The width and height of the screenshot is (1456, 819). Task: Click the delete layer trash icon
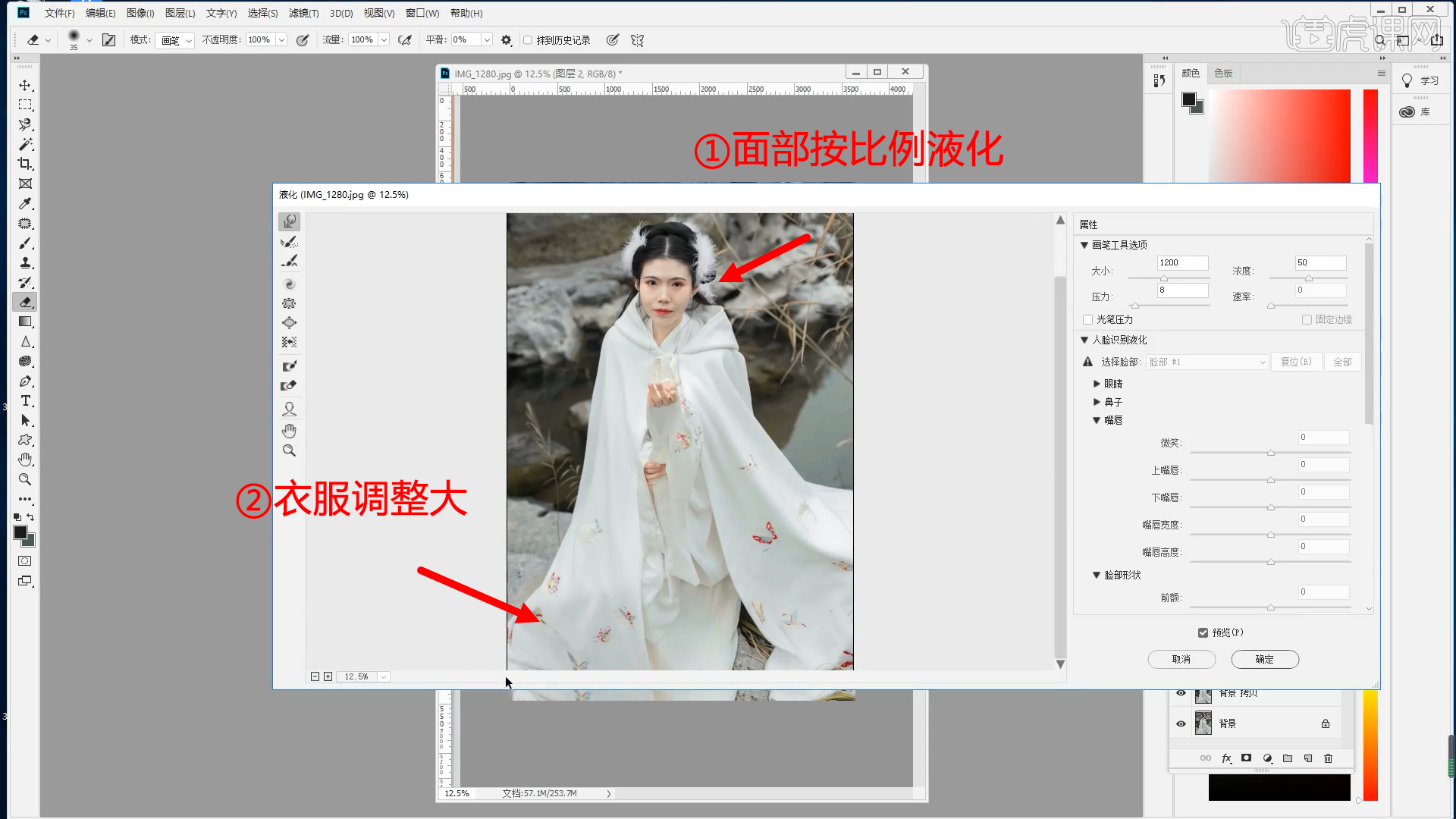point(1328,758)
